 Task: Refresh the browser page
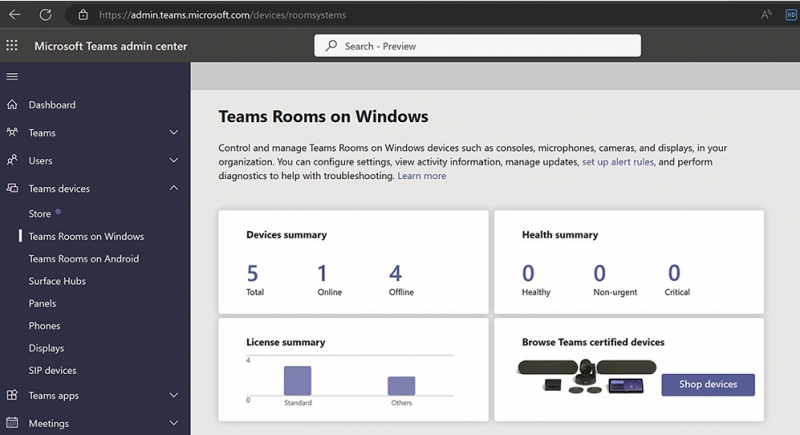(45, 15)
